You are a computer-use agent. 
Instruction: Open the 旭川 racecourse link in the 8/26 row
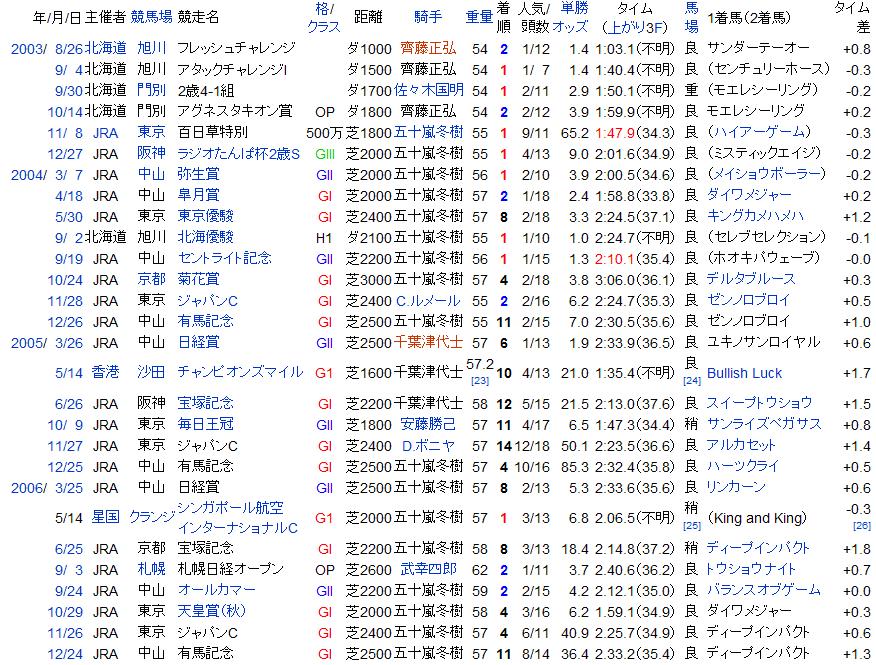(151, 48)
